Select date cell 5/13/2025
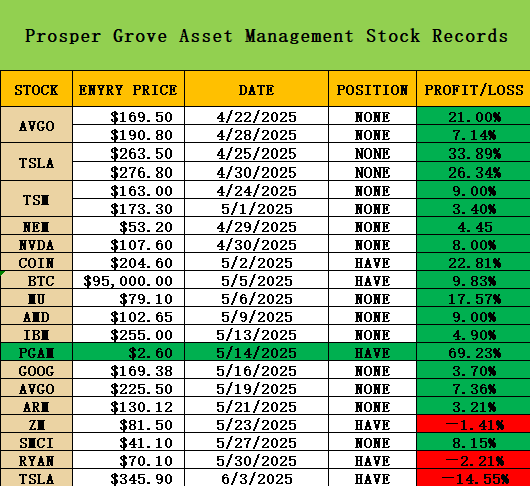This screenshot has height=486, width=530. pyautogui.click(x=256, y=334)
